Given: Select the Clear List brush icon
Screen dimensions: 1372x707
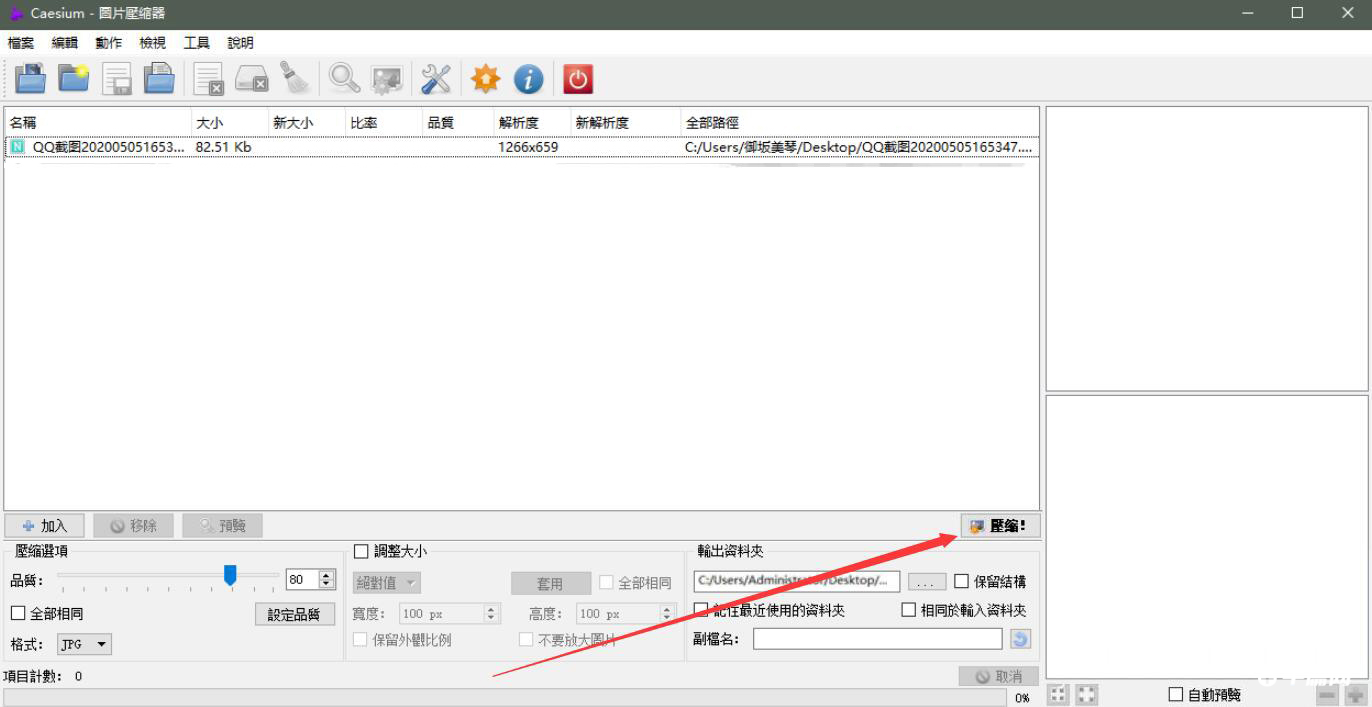Looking at the screenshot, I should click(296, 78).
